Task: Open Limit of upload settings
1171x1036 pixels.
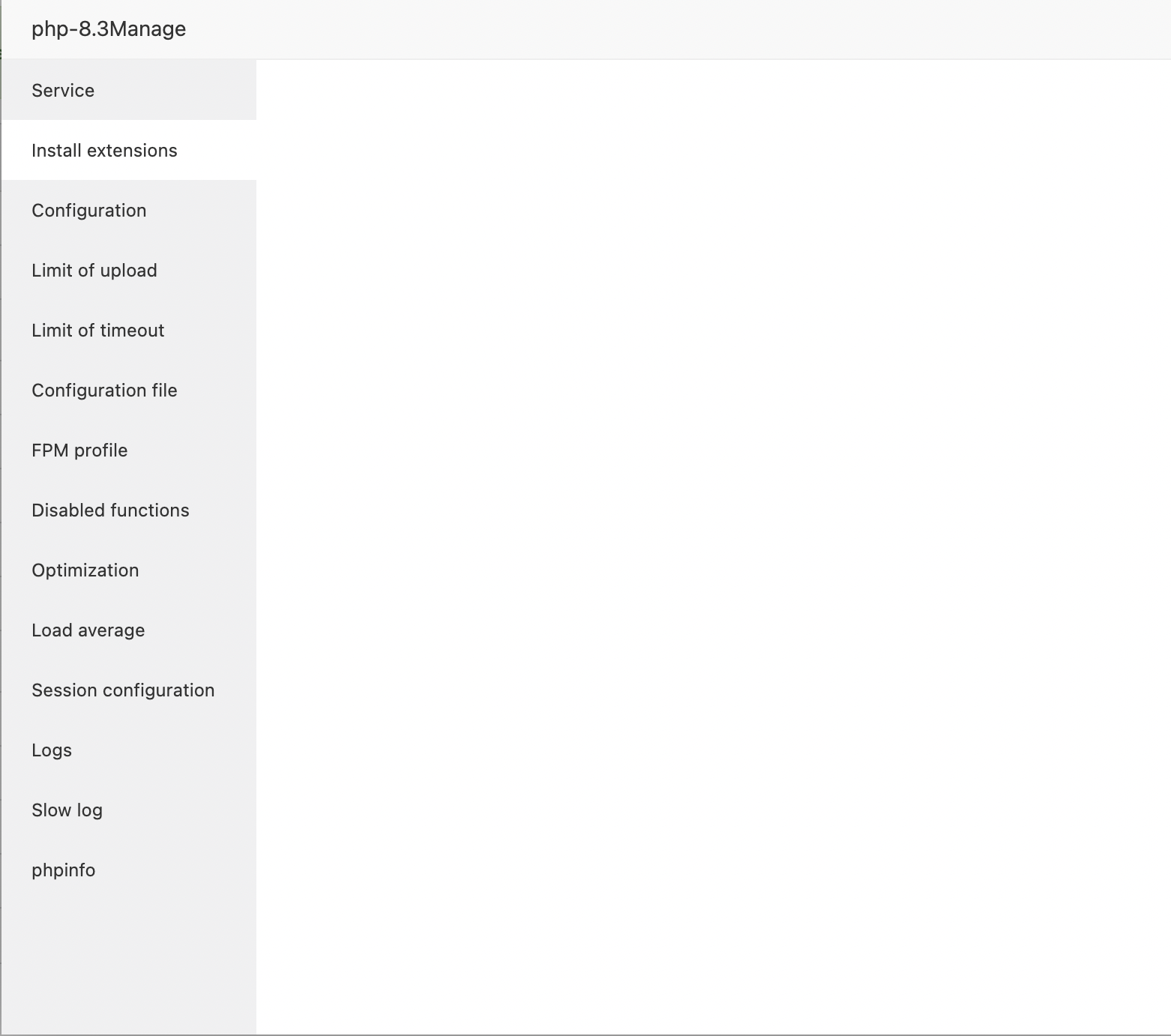Action: 129,270
